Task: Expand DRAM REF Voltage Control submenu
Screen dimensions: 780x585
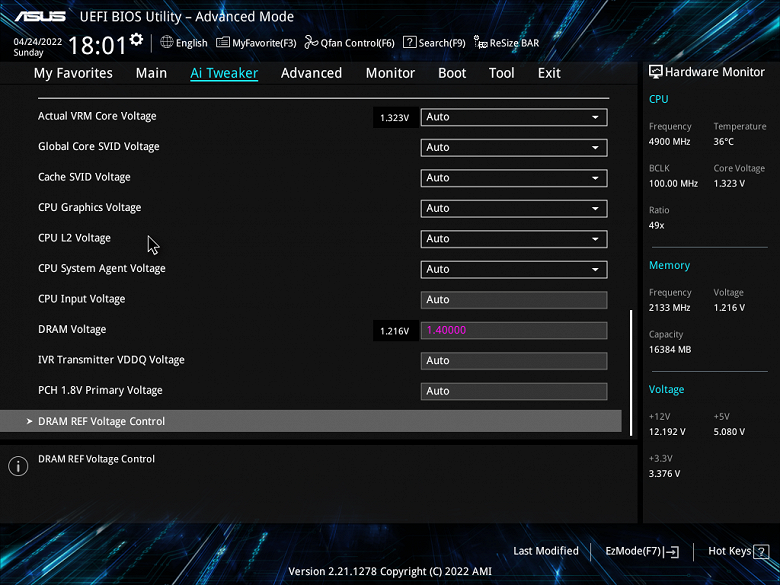Action: 311,421
